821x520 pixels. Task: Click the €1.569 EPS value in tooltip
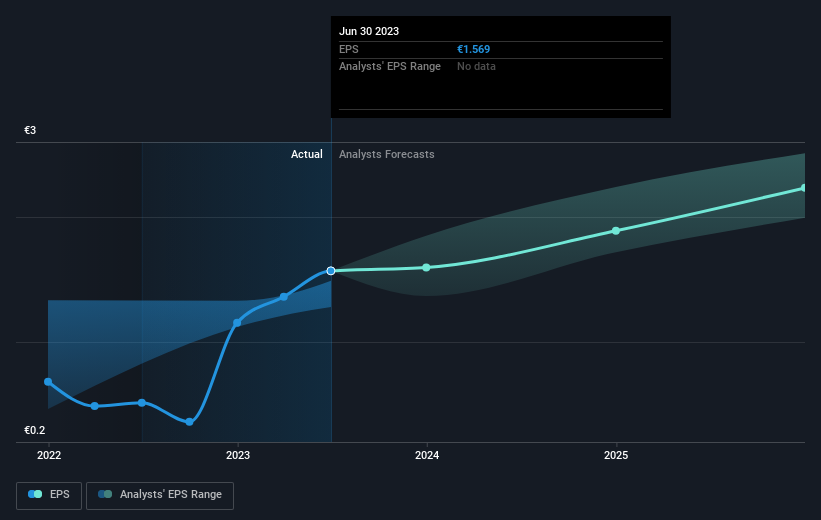473,49
